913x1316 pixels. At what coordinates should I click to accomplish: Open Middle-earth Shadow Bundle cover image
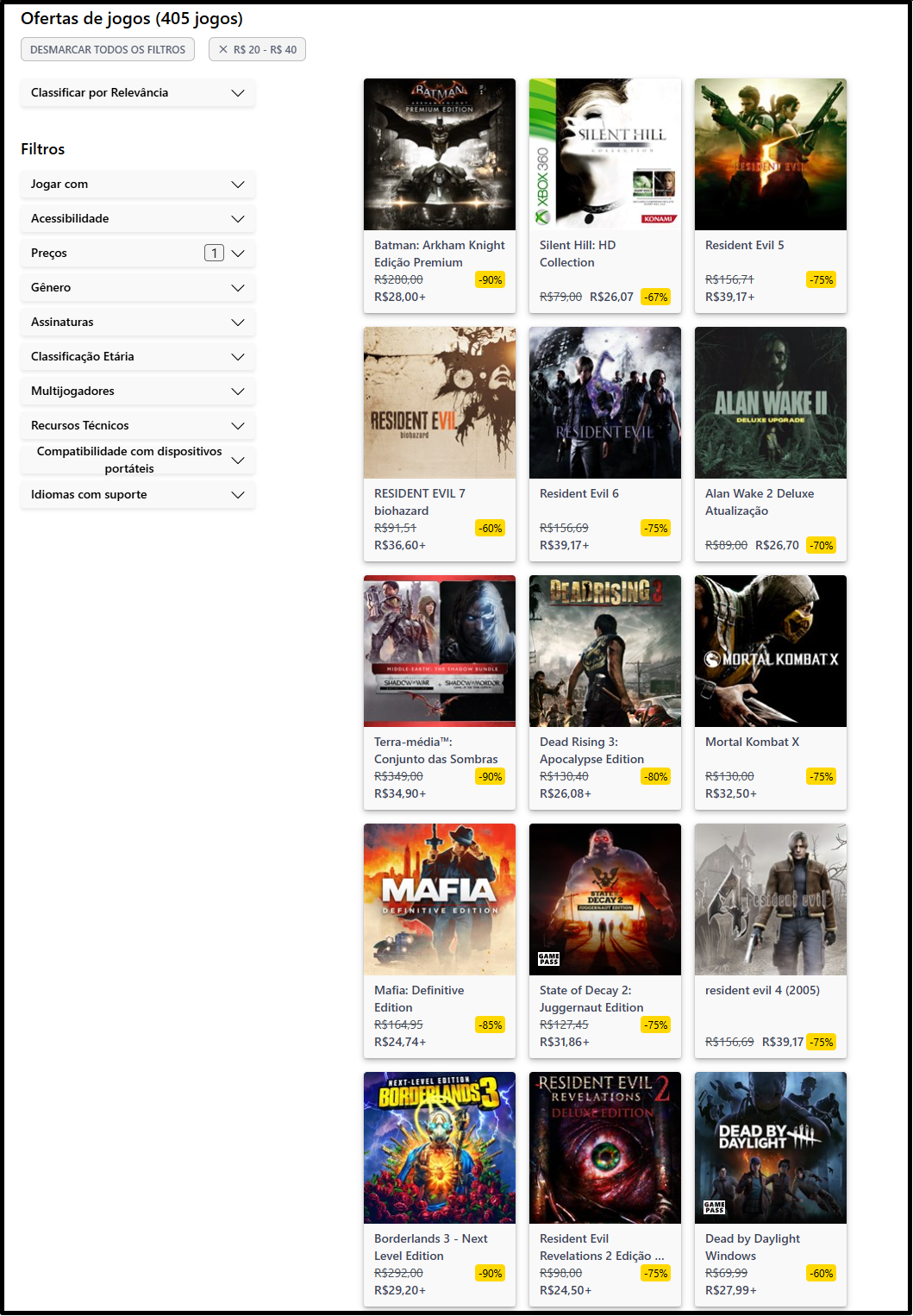[x=440, y=651]
